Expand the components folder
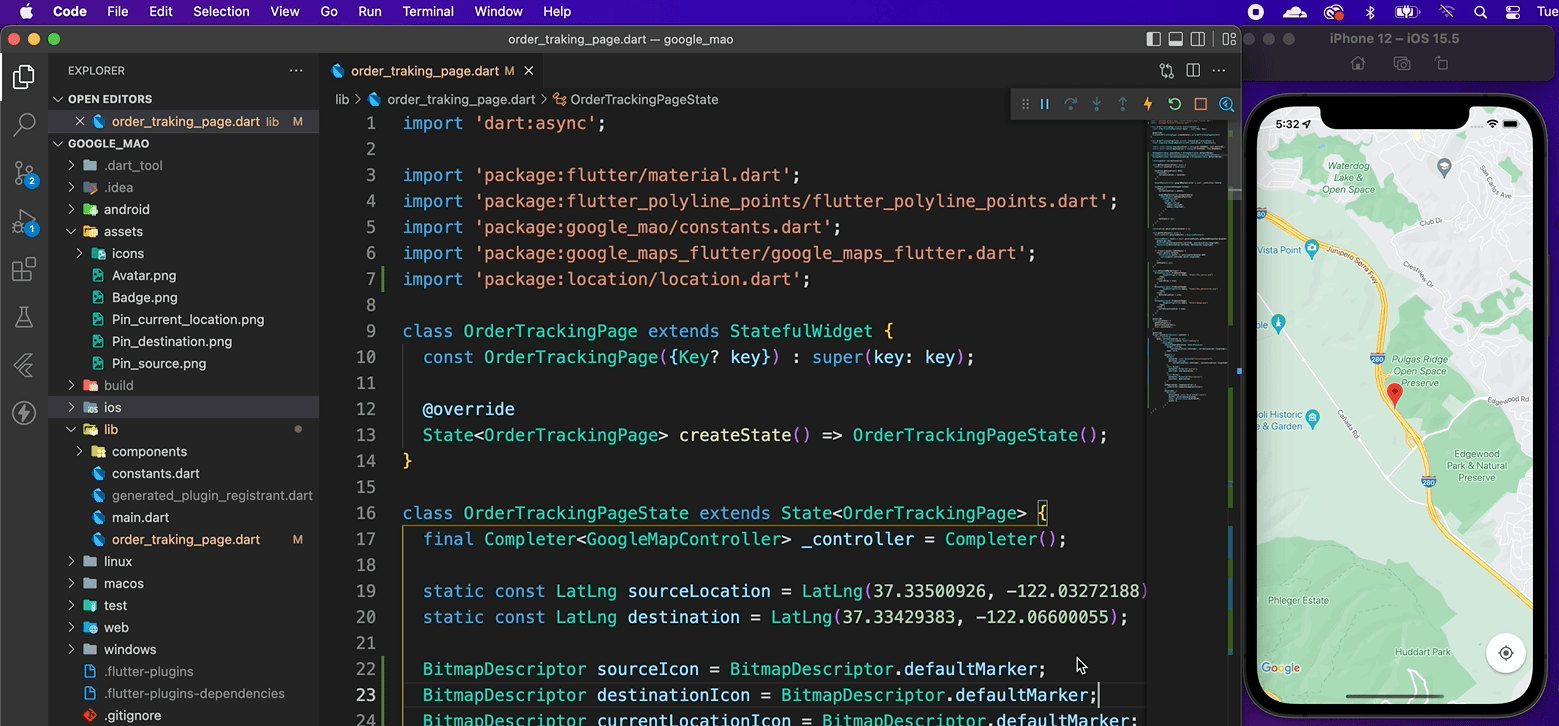 tap(149, 451)
